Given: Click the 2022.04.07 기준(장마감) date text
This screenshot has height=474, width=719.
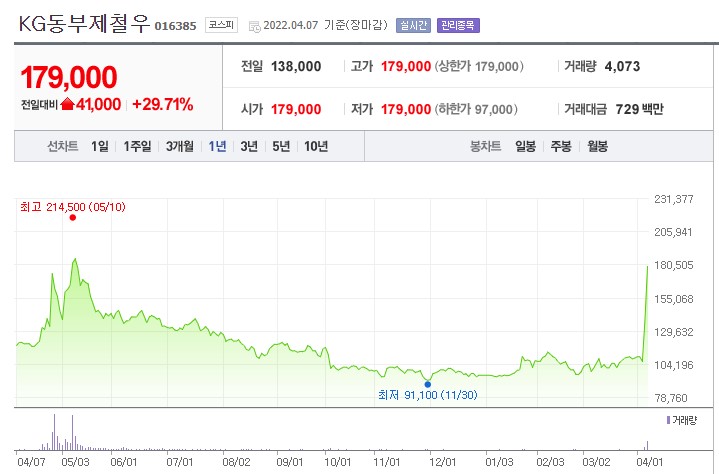Looking at the screenshot, I should pos(325,25).
